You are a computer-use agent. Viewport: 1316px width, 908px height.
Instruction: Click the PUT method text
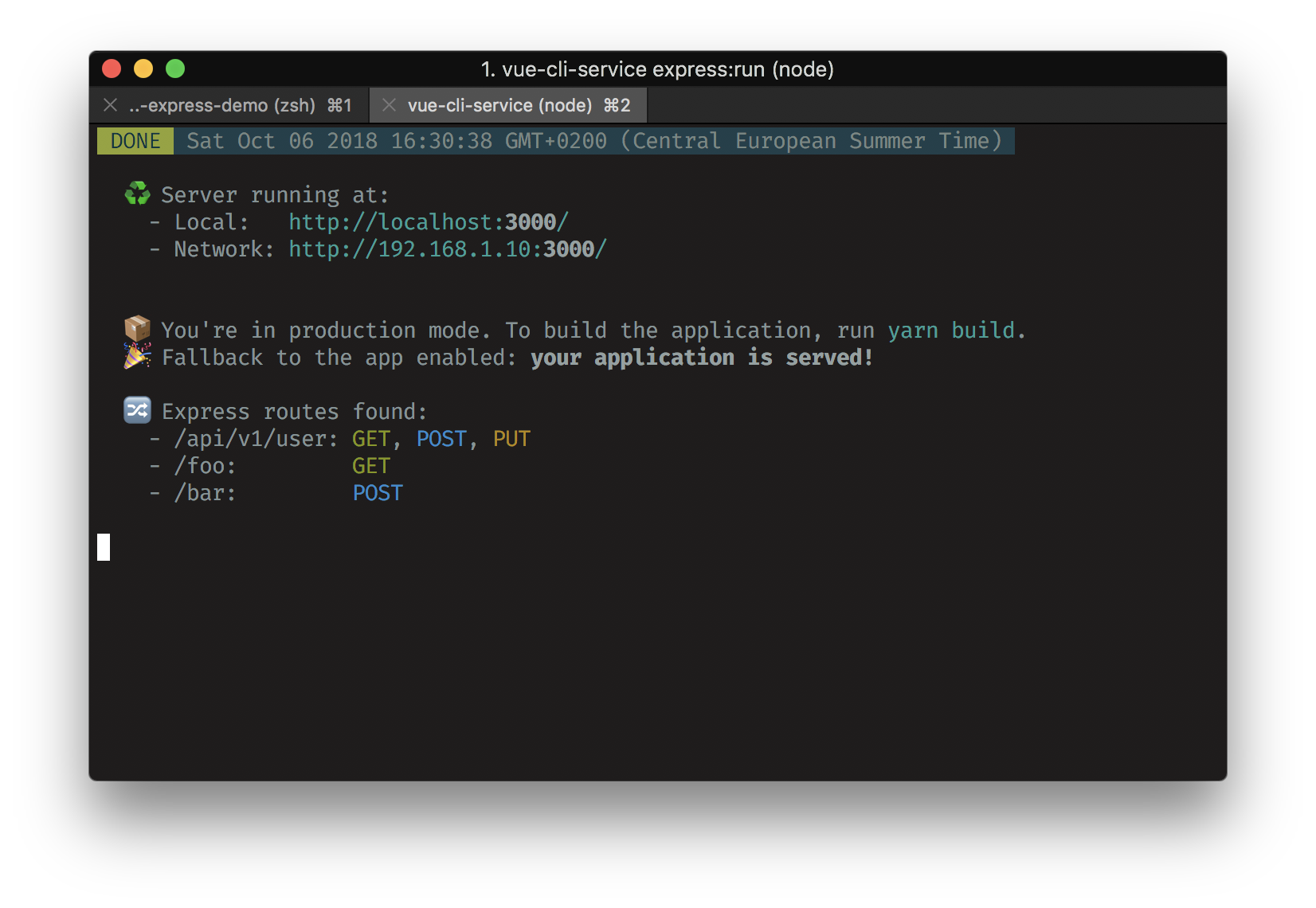coord(511,439)
